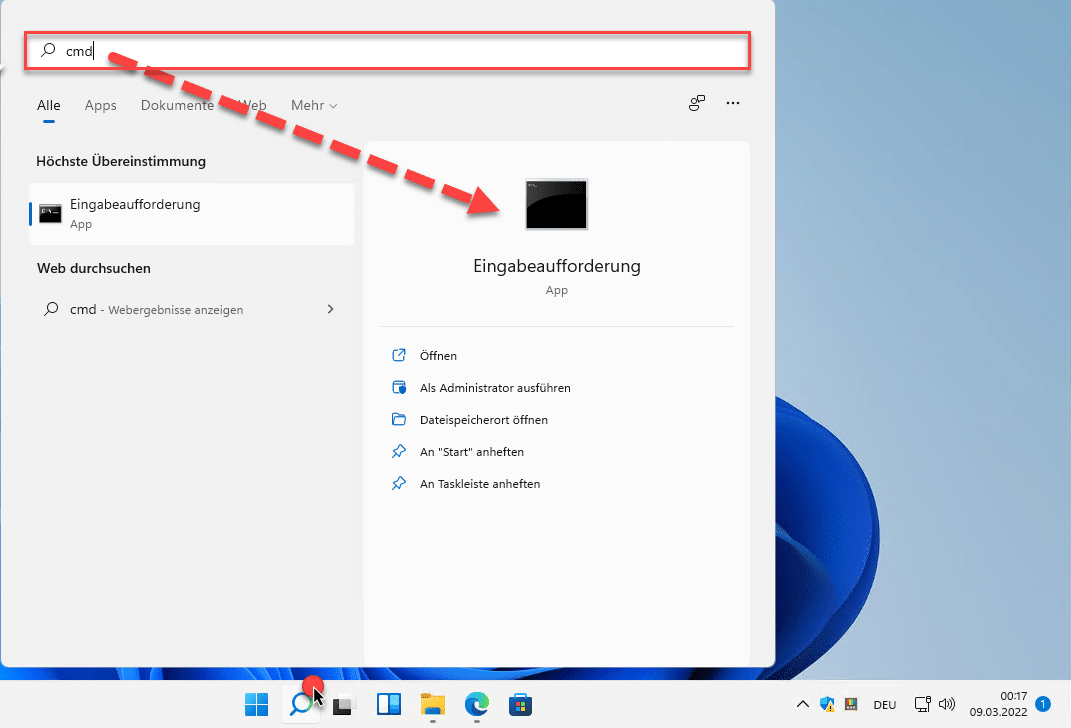Choose Als Administrator ausführen
This screenshot has height=728, width=1071.
tap(495, 388)
